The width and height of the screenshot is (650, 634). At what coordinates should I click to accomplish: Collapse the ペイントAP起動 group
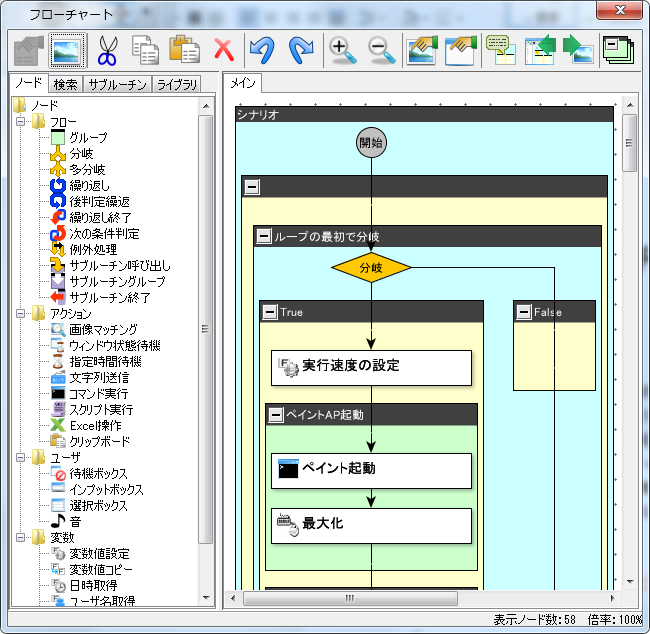[x=276, y=414]
